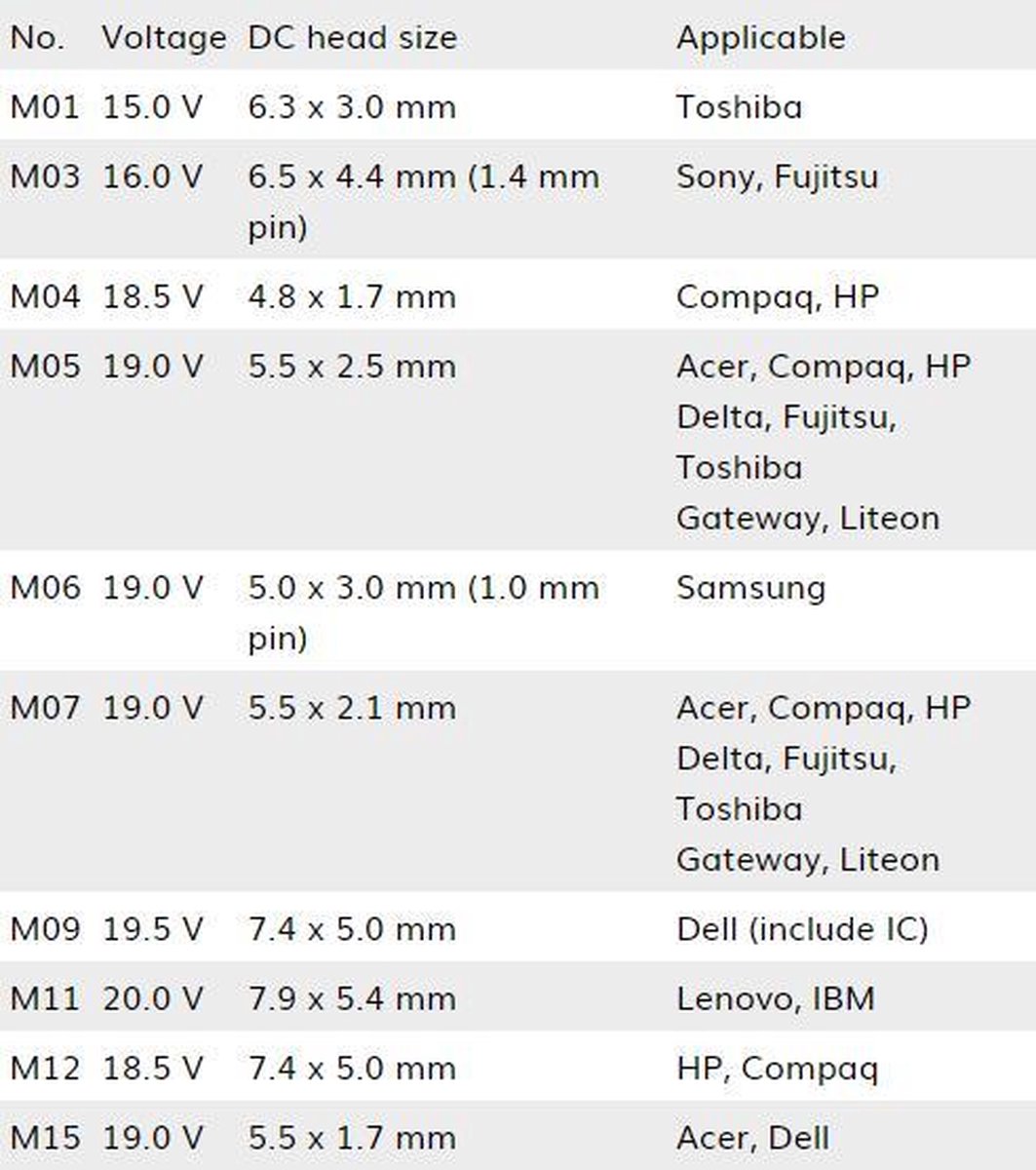Click the 19.5 V voltage cell
This screenshot has width=1036, height=1170.
click(x=153, y=929)
